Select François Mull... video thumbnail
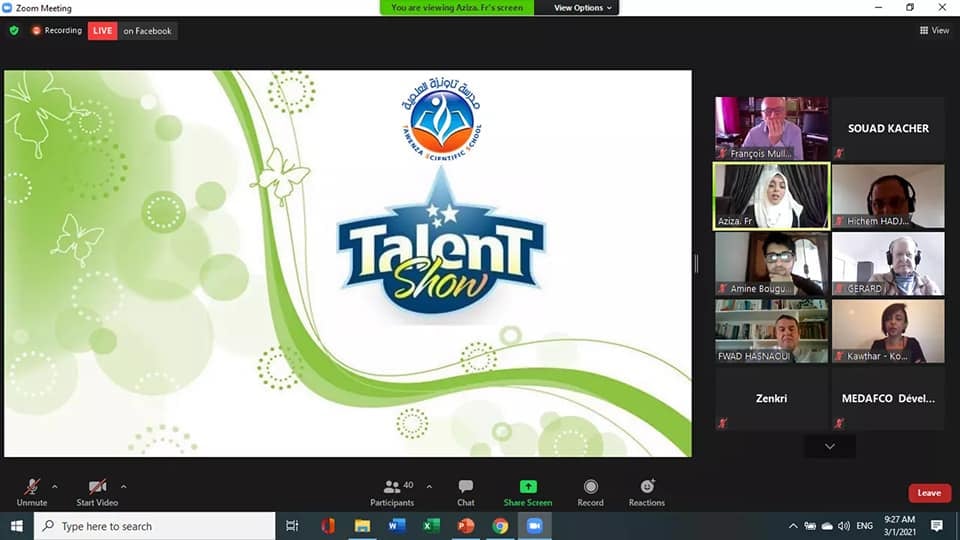960x540 pixels. click(x=771, y=129)
